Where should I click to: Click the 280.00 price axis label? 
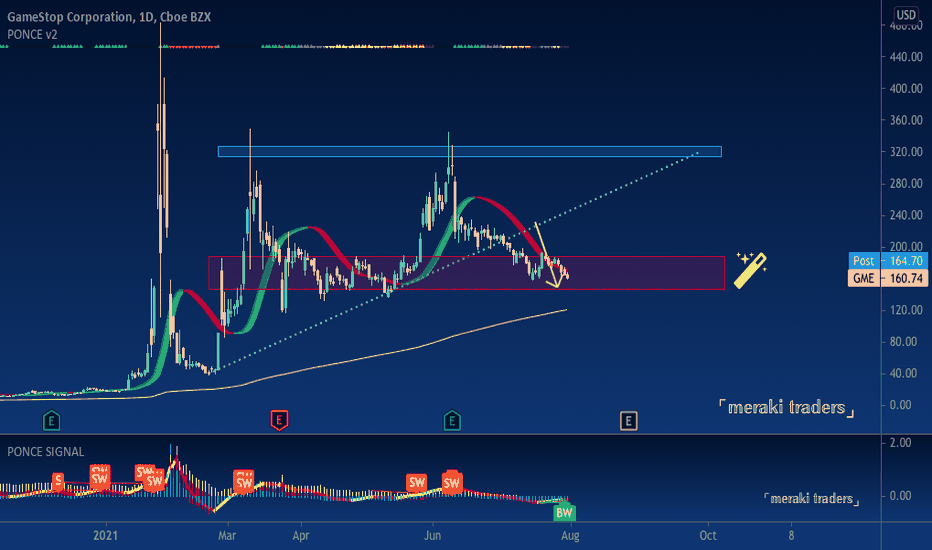(906, 183)
